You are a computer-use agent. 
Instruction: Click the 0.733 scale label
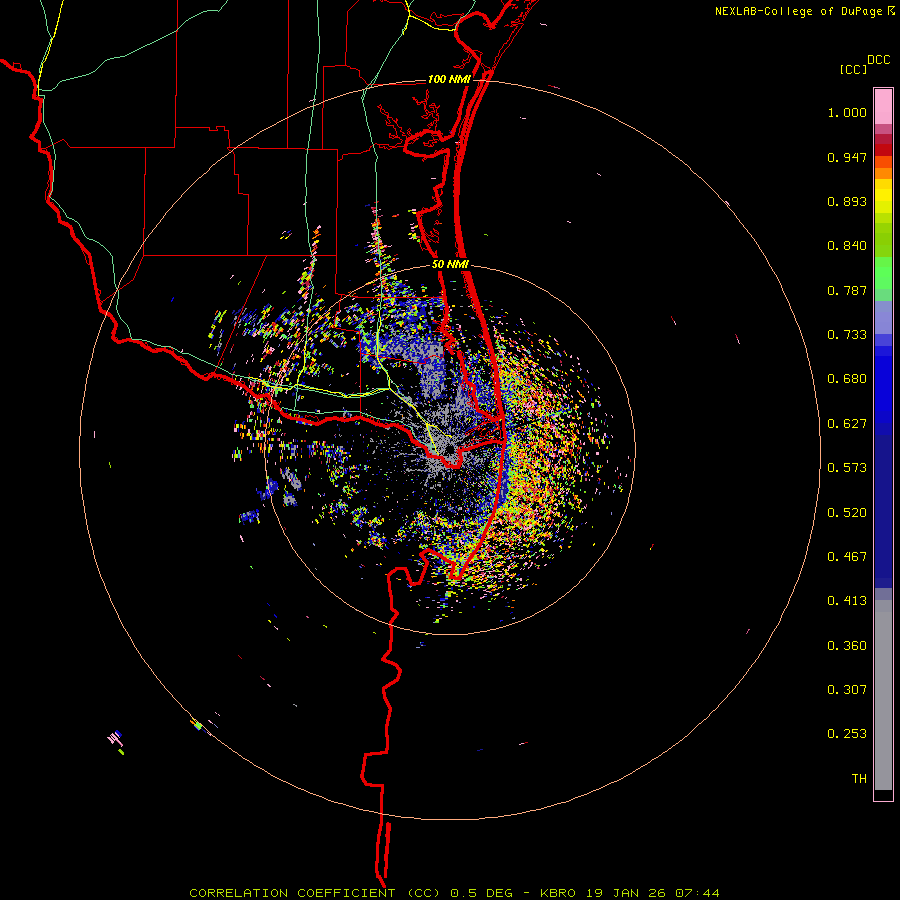(847, 335)
